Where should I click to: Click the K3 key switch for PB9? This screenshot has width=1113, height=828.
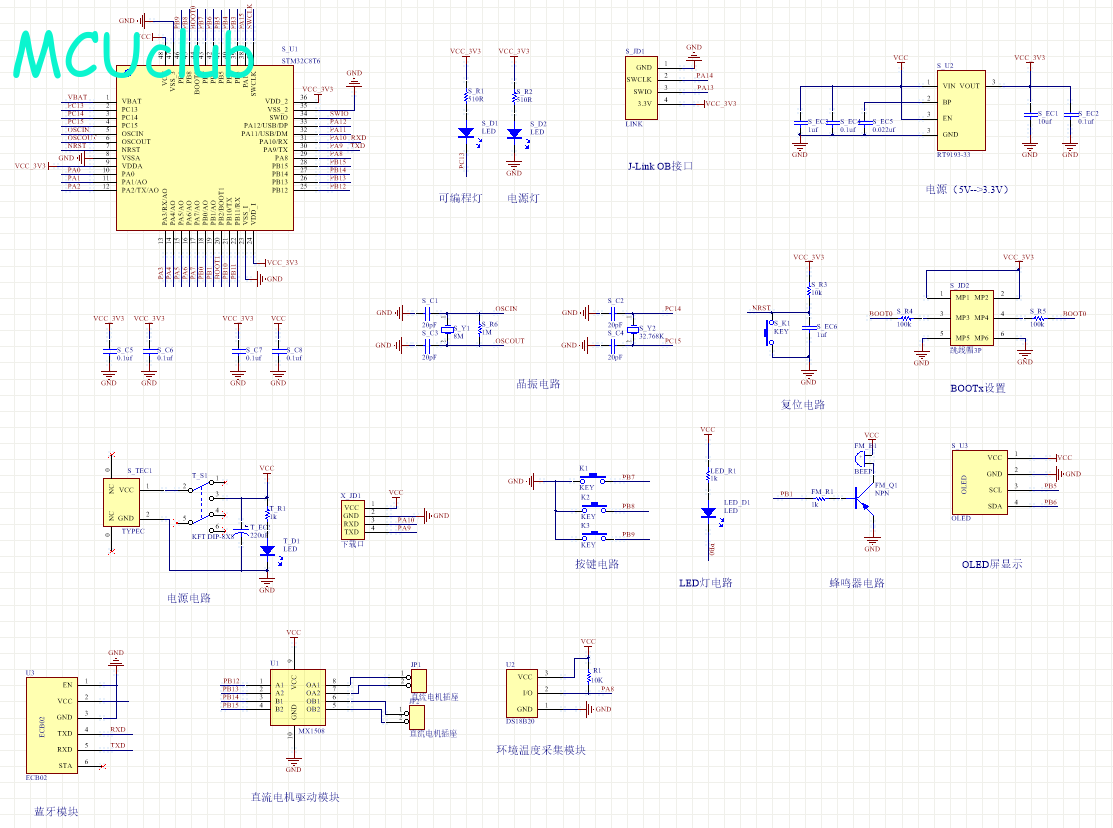coord(593,536)
